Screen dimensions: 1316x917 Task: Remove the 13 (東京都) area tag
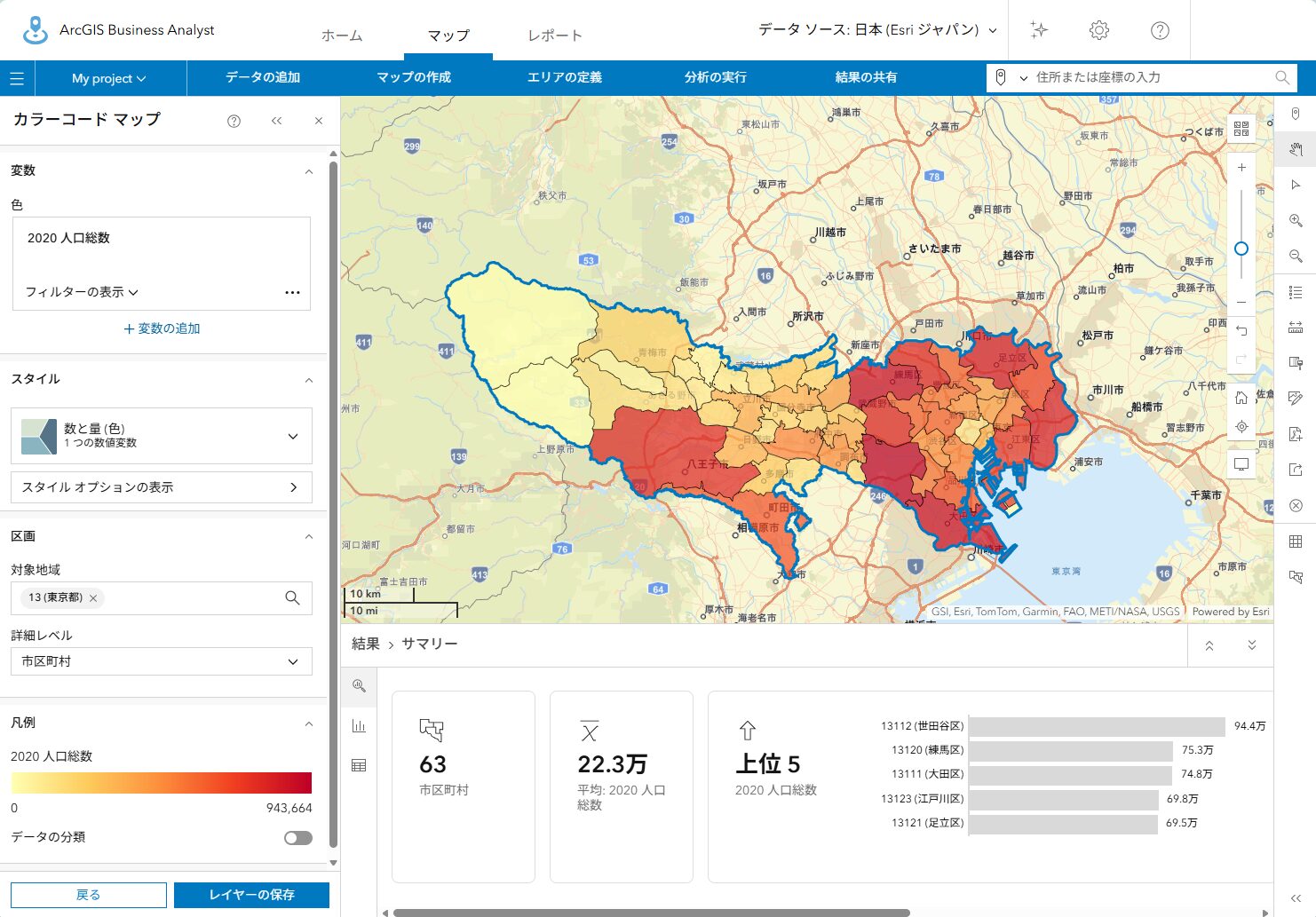click(x=93, y=598)
